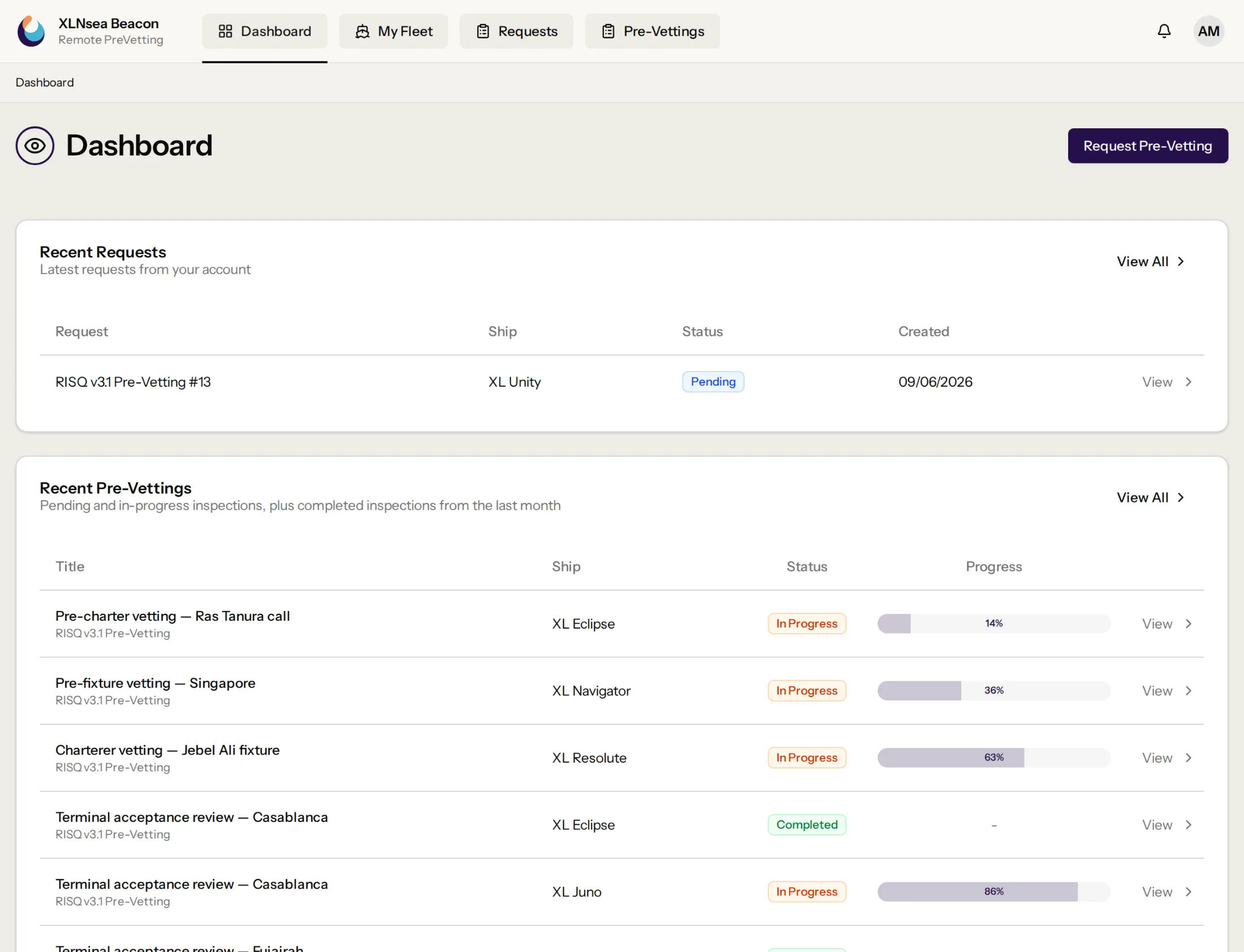Click the Dashboard breadcrumb
Screen dimensions: 1244x952
(x=45, y=83)
